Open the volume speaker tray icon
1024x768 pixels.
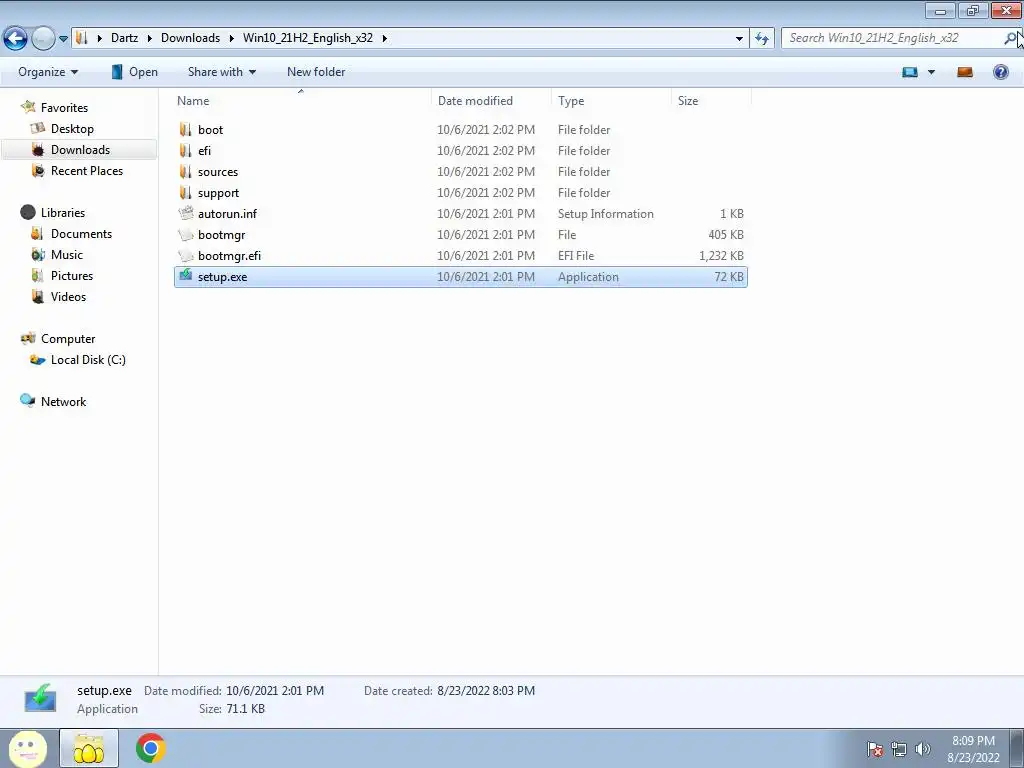pyautogui.click(x=922, y=749)
